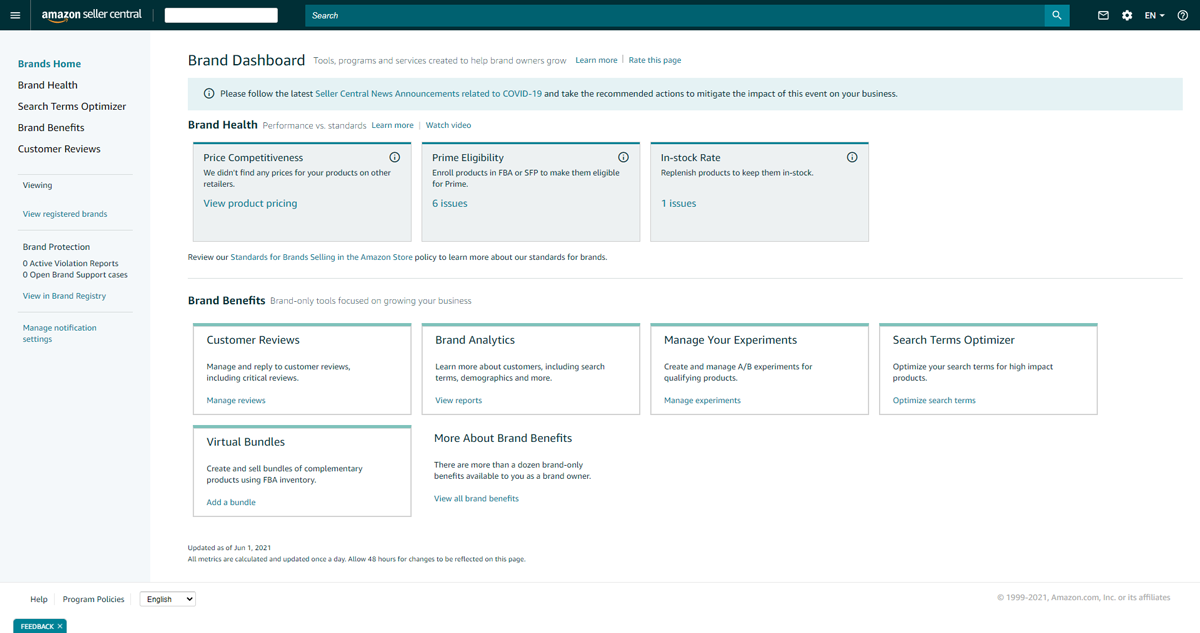Open the English language select box
1200x633 pixels.
168,599
